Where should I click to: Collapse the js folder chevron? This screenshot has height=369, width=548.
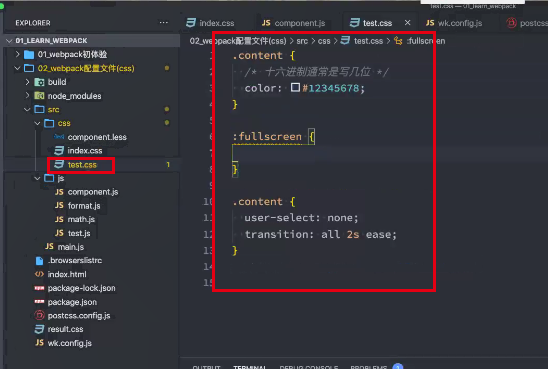pos(37,178)
